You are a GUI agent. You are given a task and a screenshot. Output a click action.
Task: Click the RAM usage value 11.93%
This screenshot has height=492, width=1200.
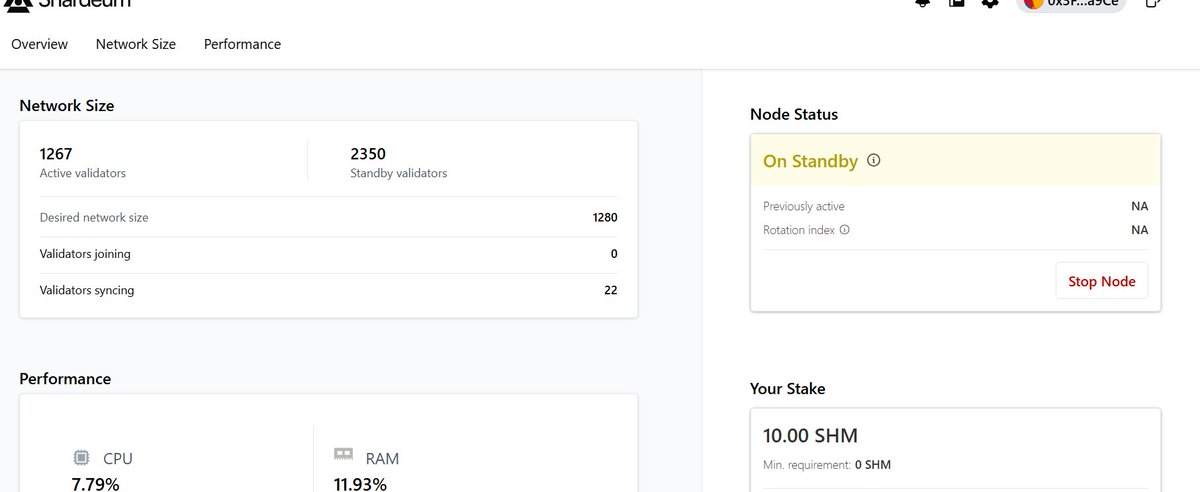(x=360, y=484)
